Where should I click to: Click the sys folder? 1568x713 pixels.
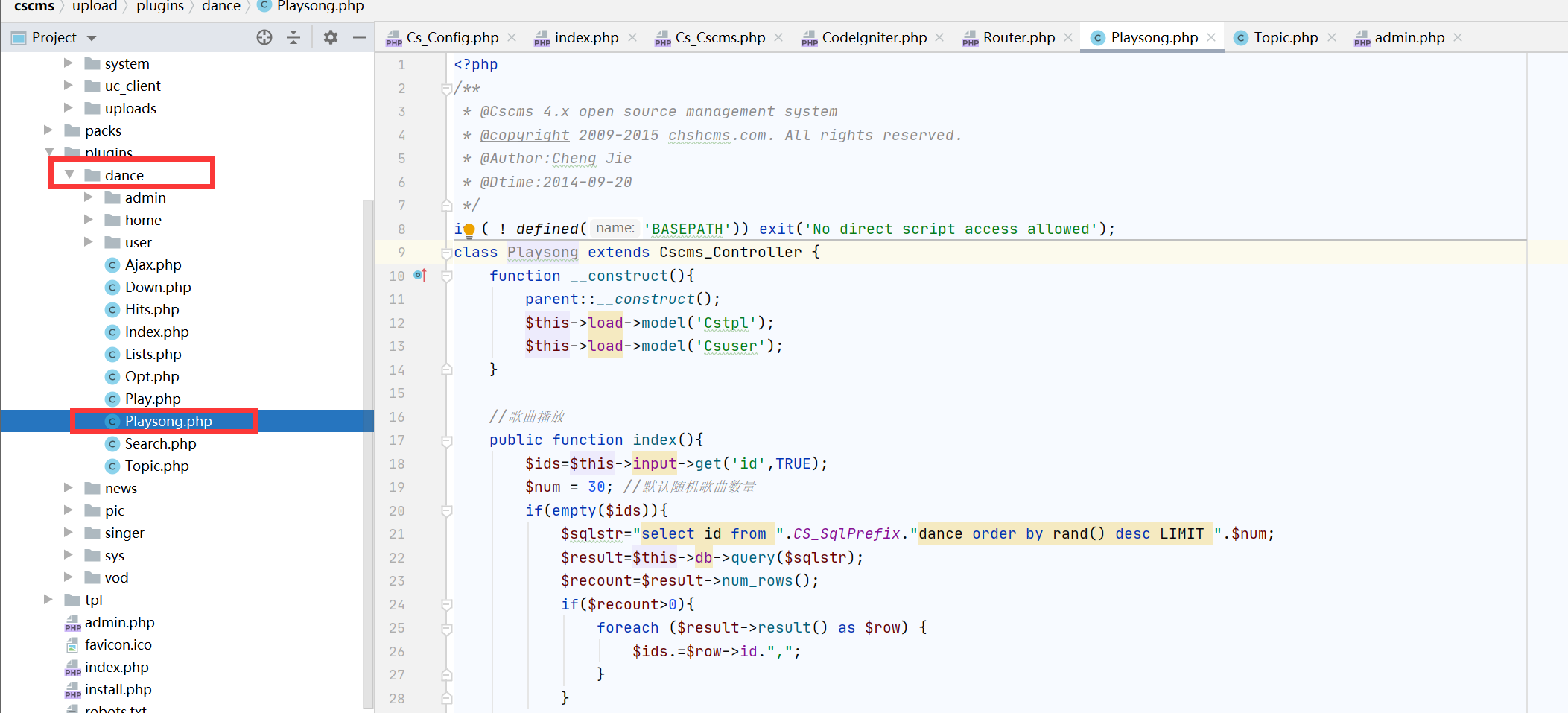[114, 555]
